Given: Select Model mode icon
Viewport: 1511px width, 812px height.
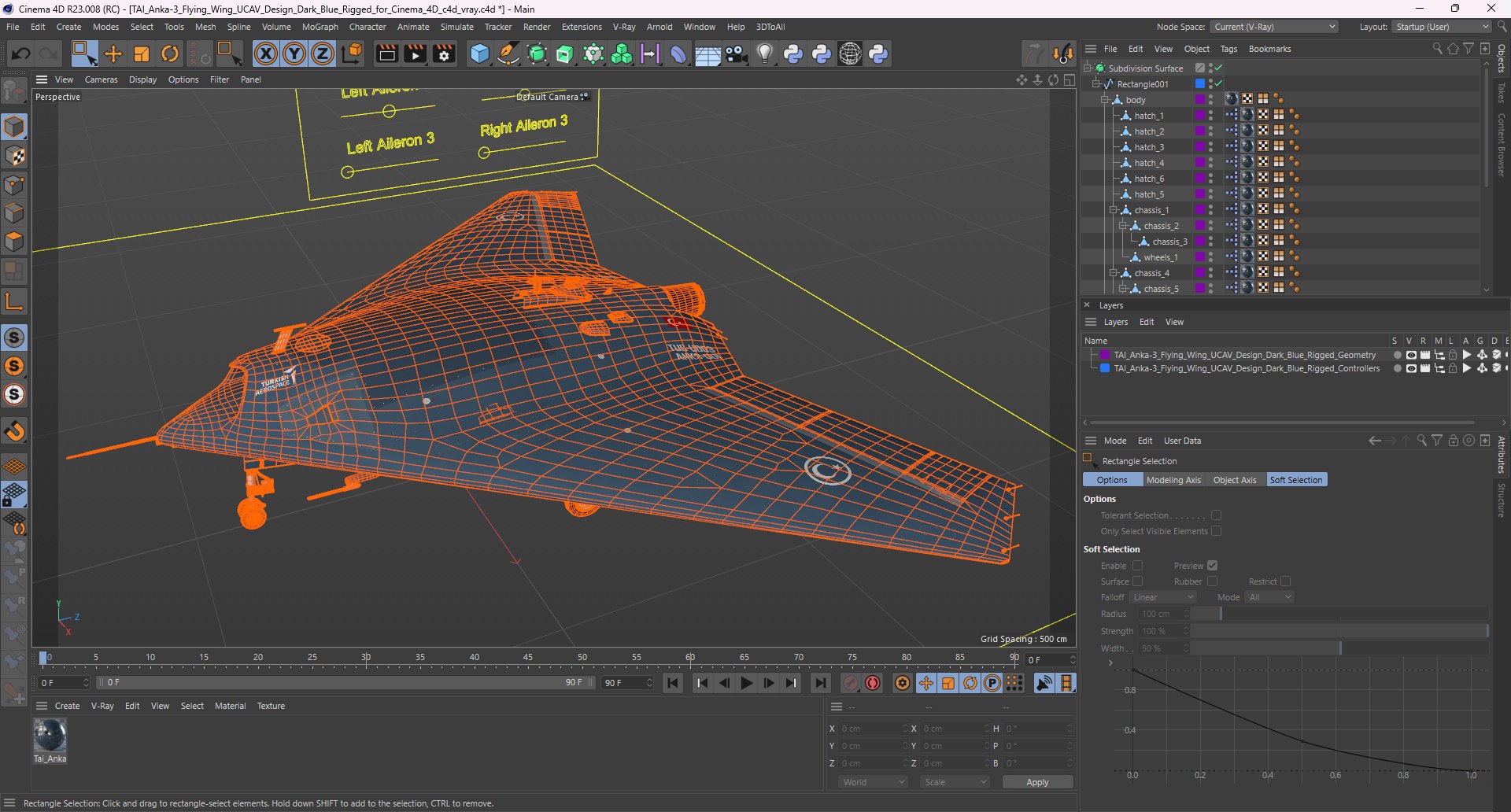Looking at the screenshot, I should 14,127.
